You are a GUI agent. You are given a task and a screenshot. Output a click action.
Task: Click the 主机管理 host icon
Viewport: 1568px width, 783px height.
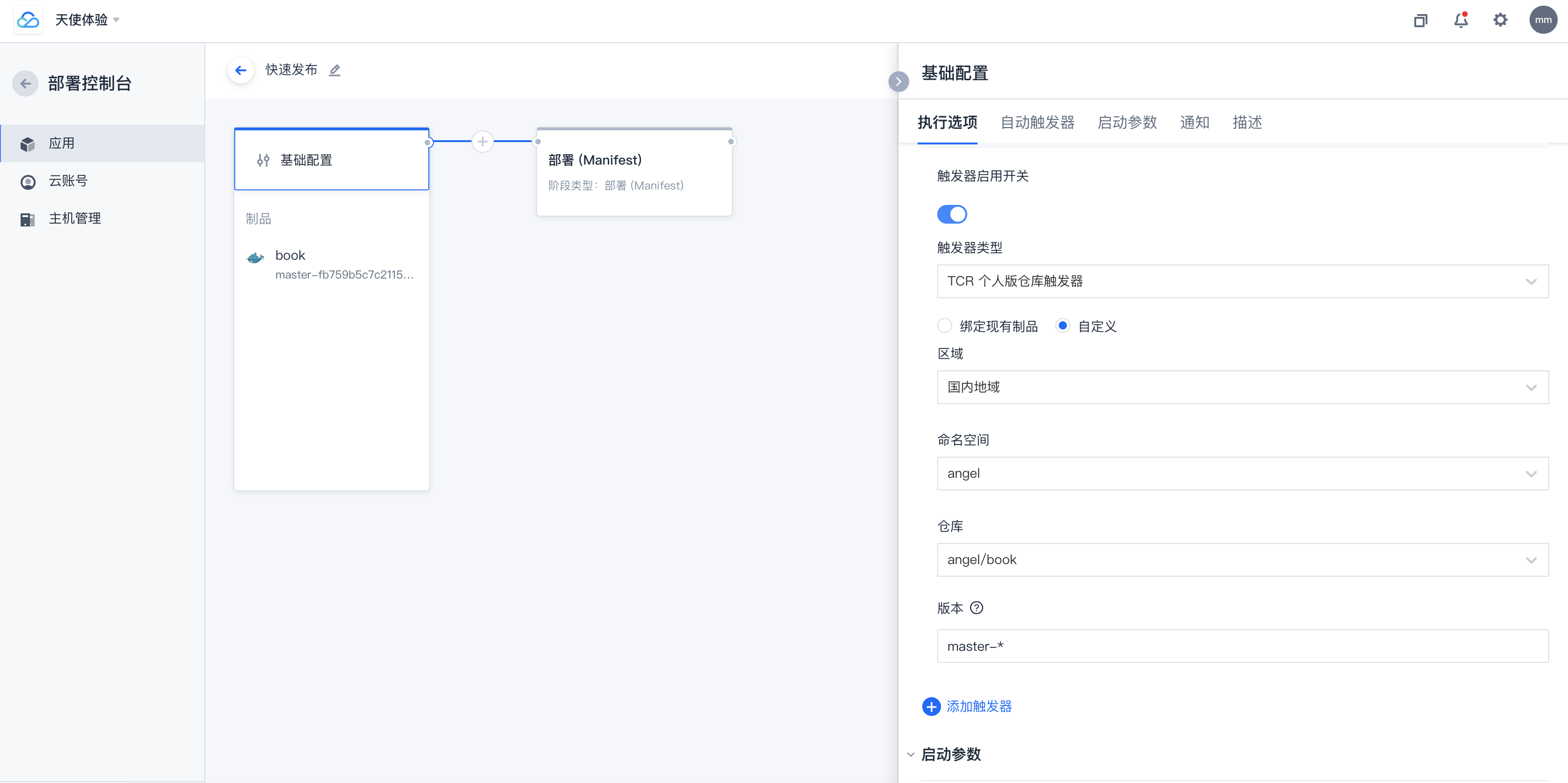click(x=27, y=219)
